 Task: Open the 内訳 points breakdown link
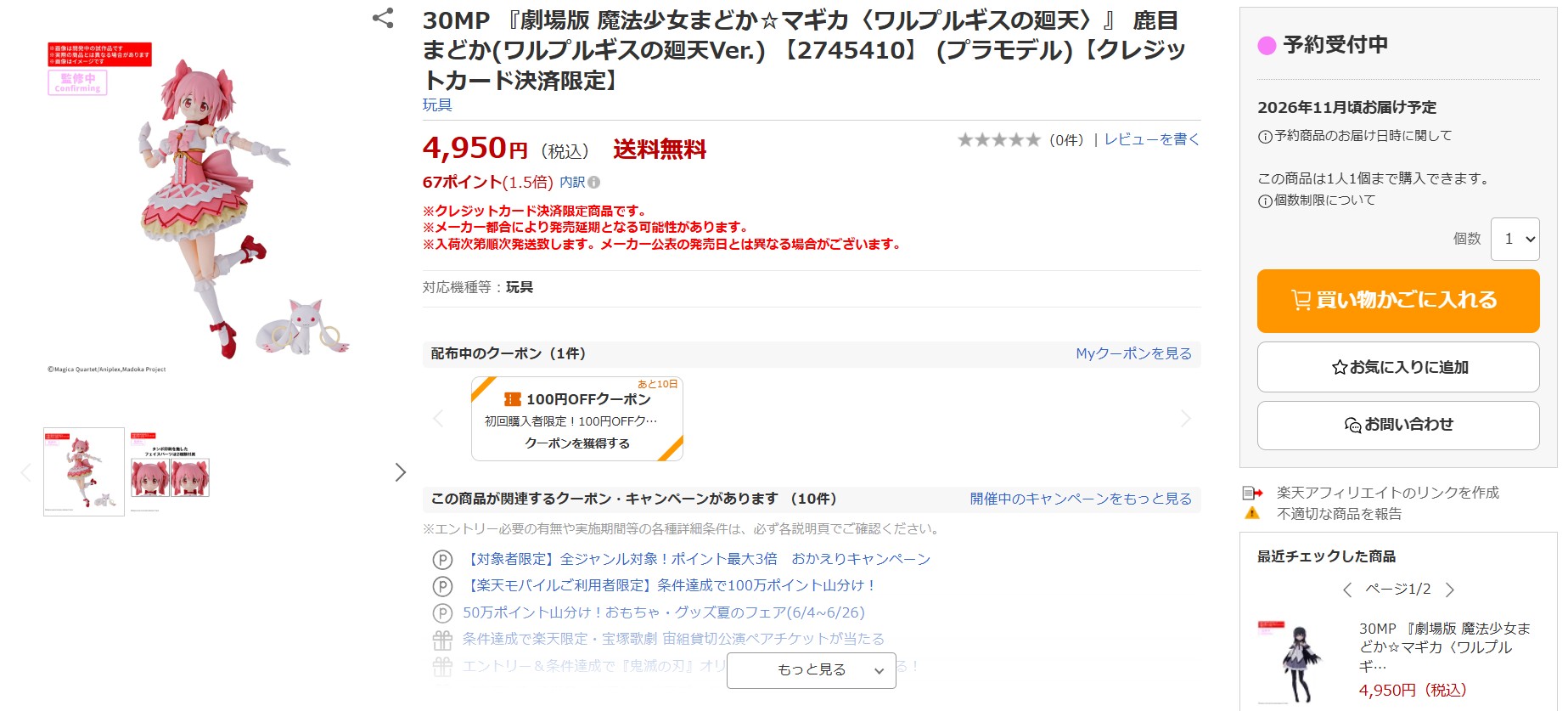[x=572, y=182]
